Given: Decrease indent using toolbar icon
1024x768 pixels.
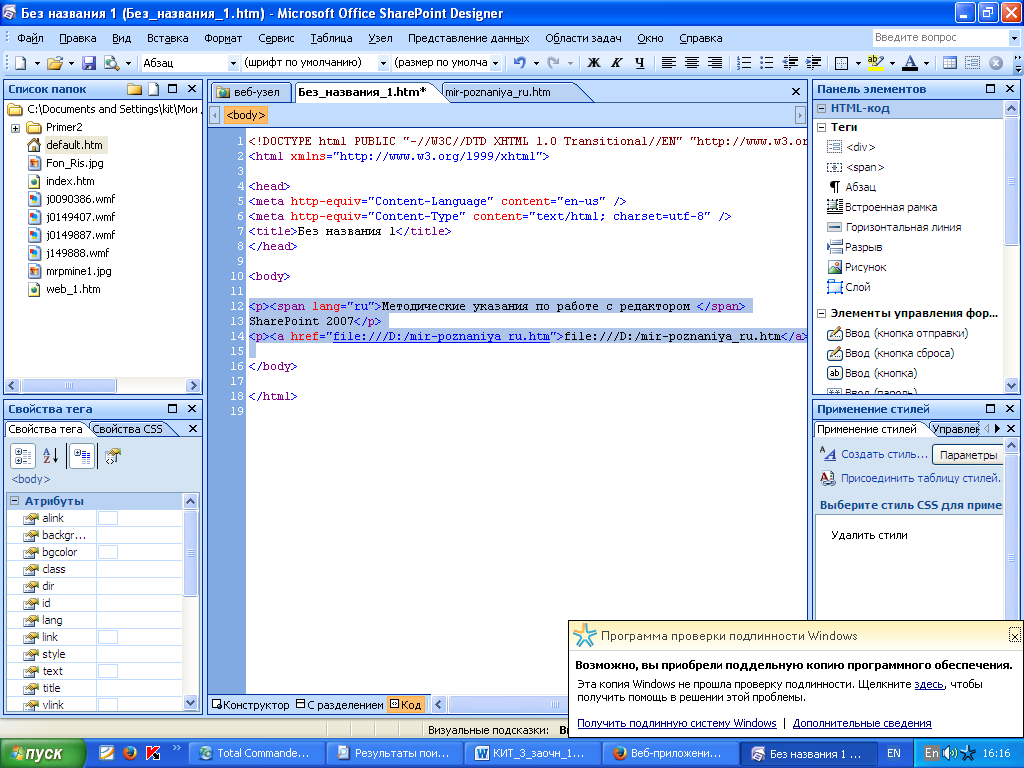Looking at the screenshot, I should coord(790,63).
